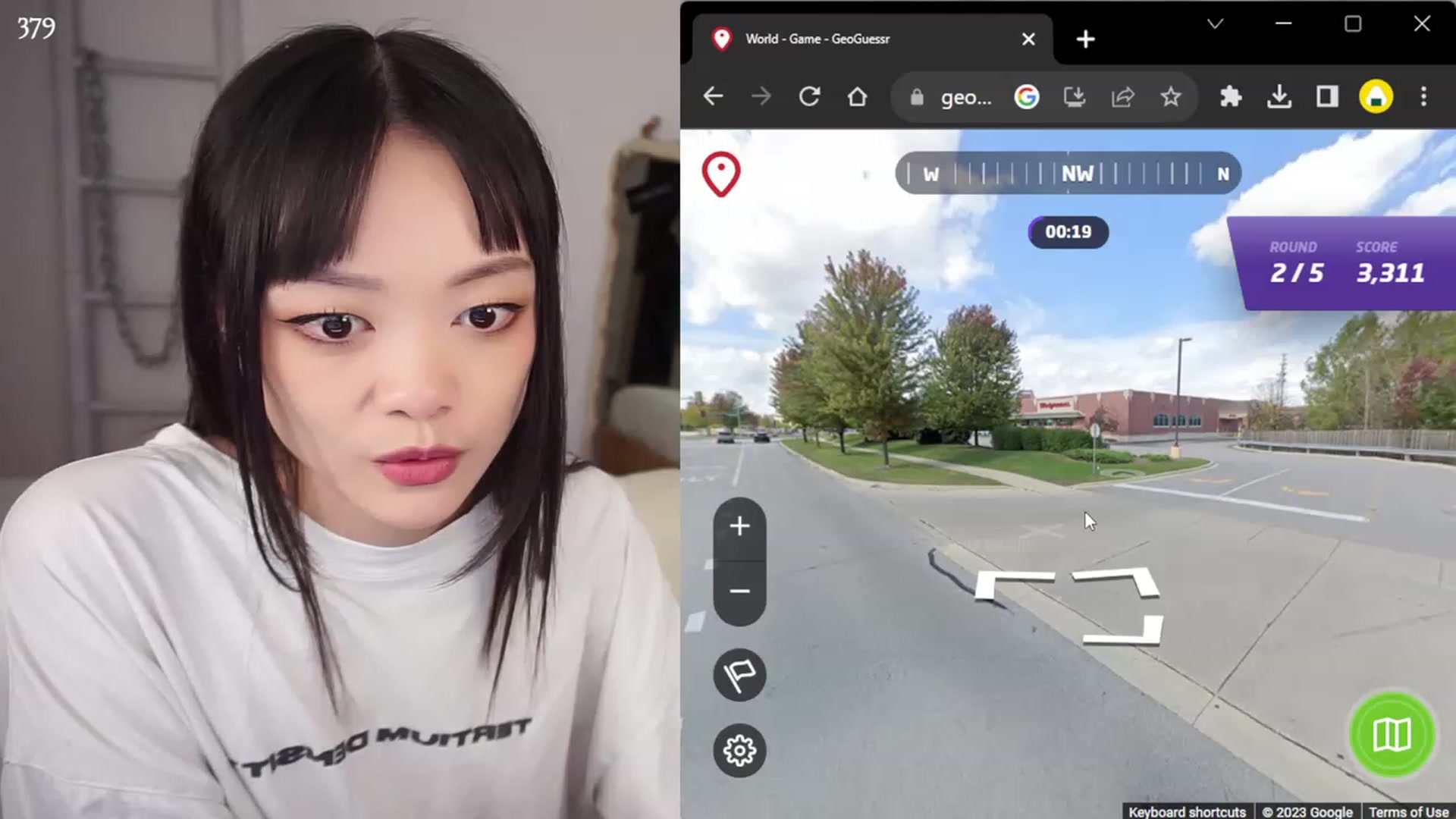Minimize the browser window
Screen dimensions: 1456x819
tap(1283, 24)
